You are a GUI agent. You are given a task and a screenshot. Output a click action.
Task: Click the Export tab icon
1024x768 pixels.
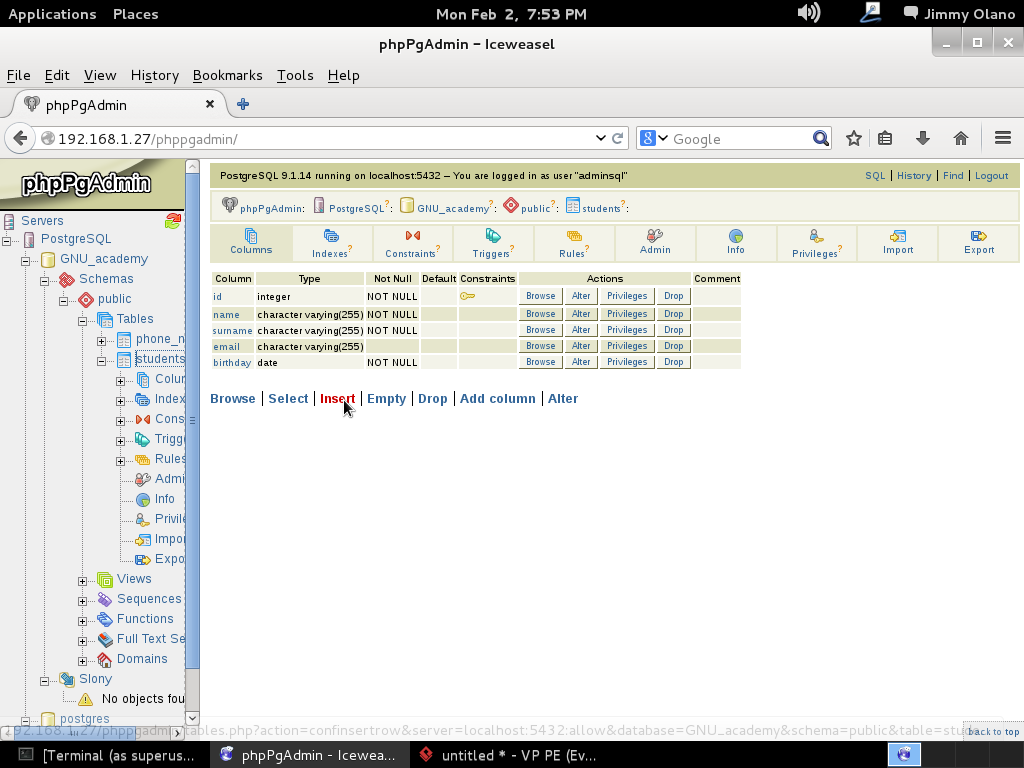979,236
